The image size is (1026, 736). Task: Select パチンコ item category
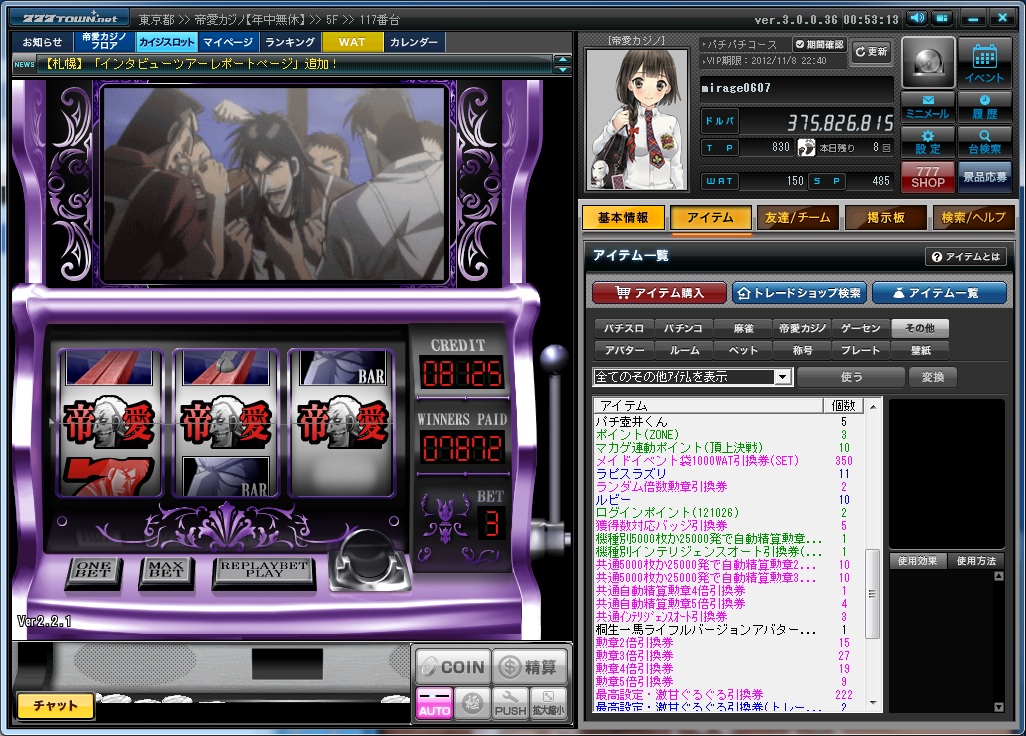(683, 328)
